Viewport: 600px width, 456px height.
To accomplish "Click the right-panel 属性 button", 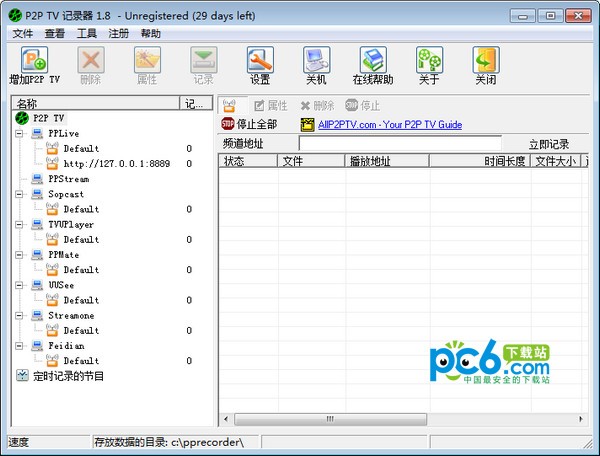I will tap(271, 106).
